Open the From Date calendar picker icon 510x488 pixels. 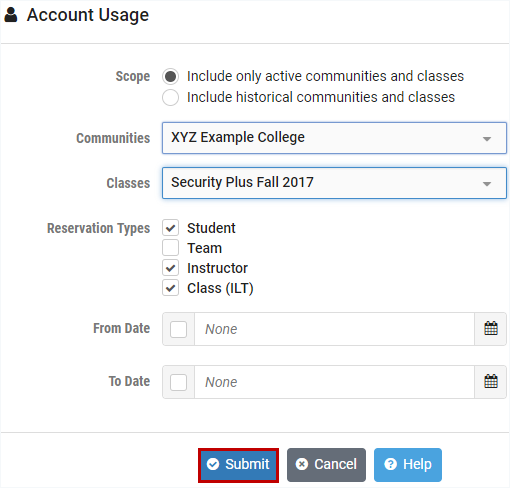click(x=491, y=329)
